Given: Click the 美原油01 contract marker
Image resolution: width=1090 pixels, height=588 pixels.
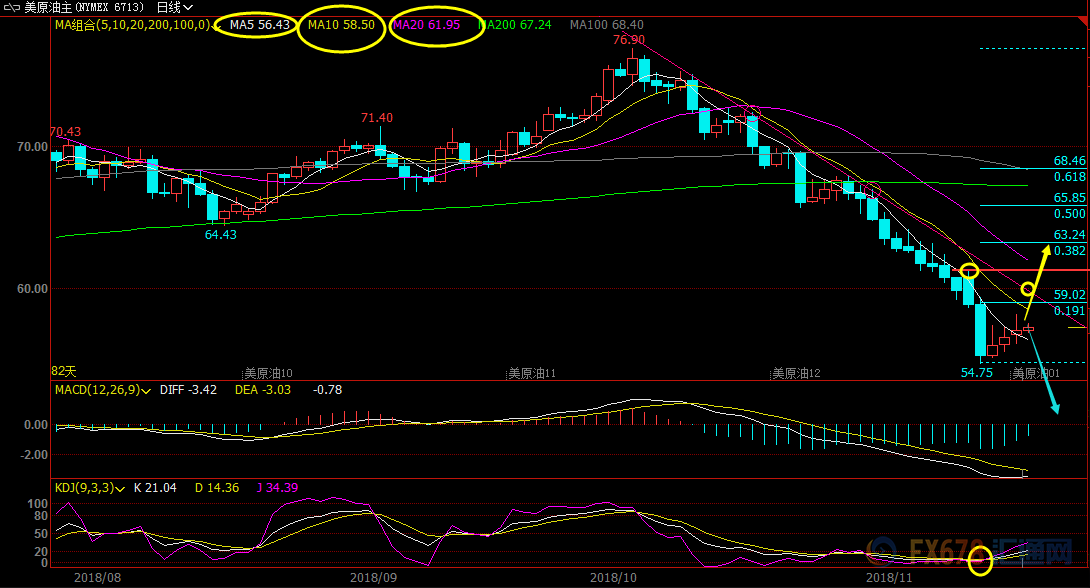Looking at the screenshot, I should (1036, 374).
